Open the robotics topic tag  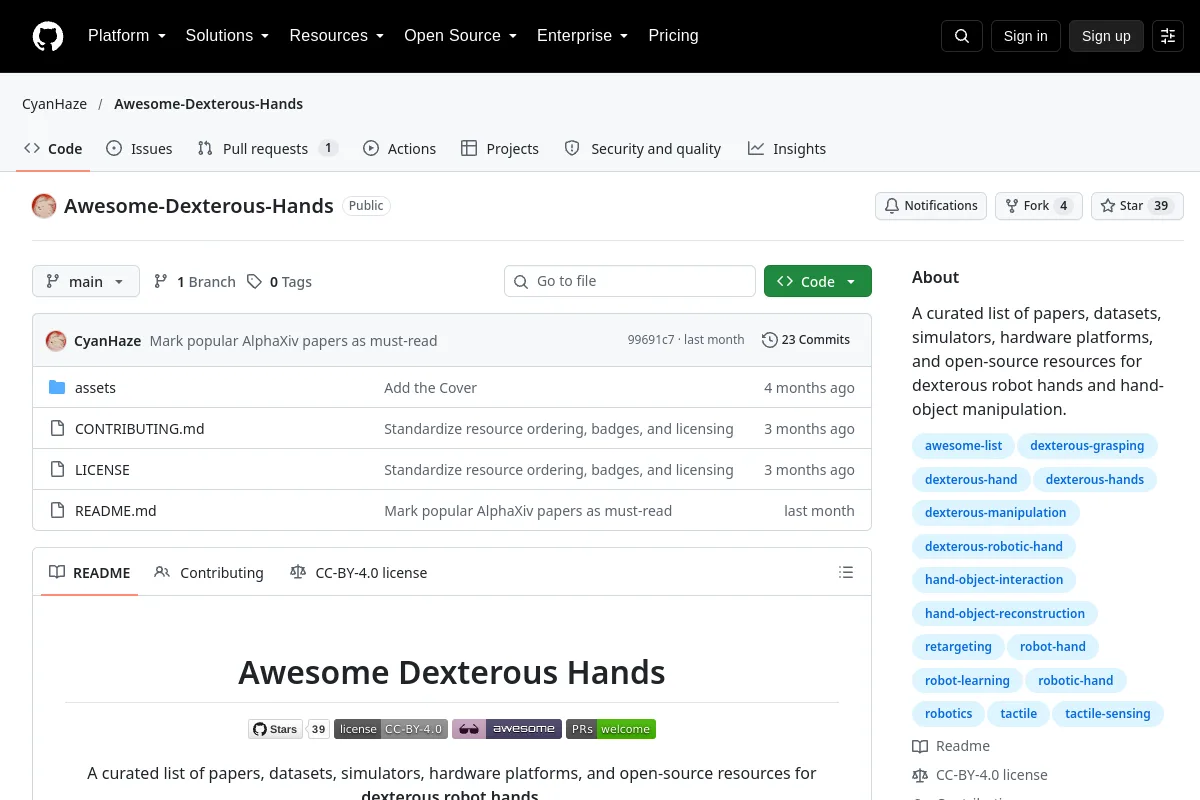click(x=949, y=714)
